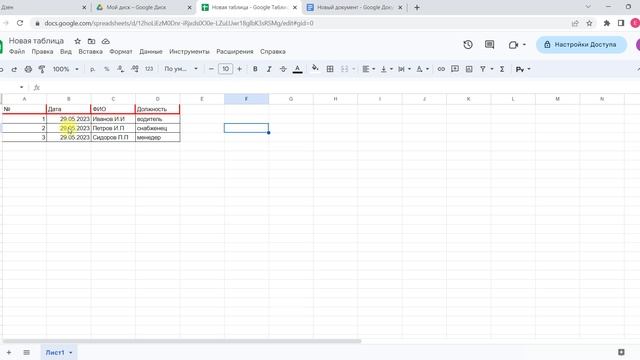640x360 pixels.
Task: Toggle italic formatting
Action: pyautogui.click(x=269, y=69)
